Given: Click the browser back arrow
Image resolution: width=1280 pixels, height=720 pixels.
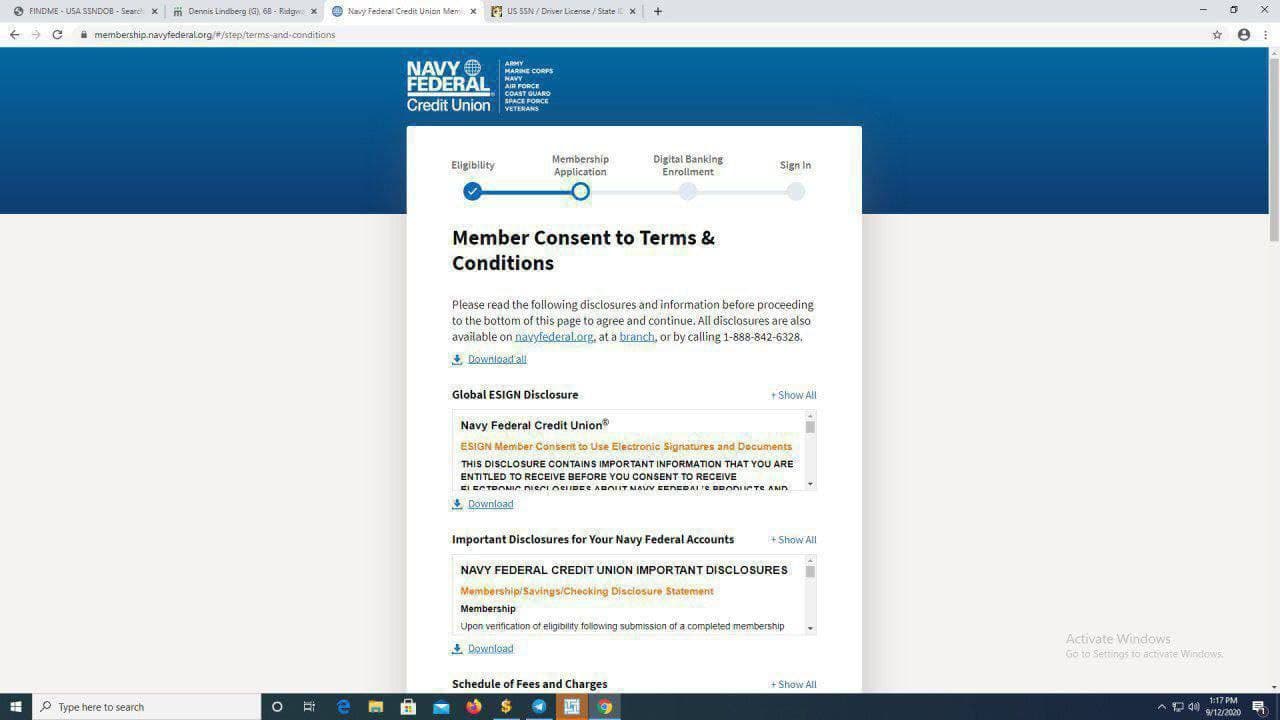Looking at the screenshot, I should (x=14, y=34).
